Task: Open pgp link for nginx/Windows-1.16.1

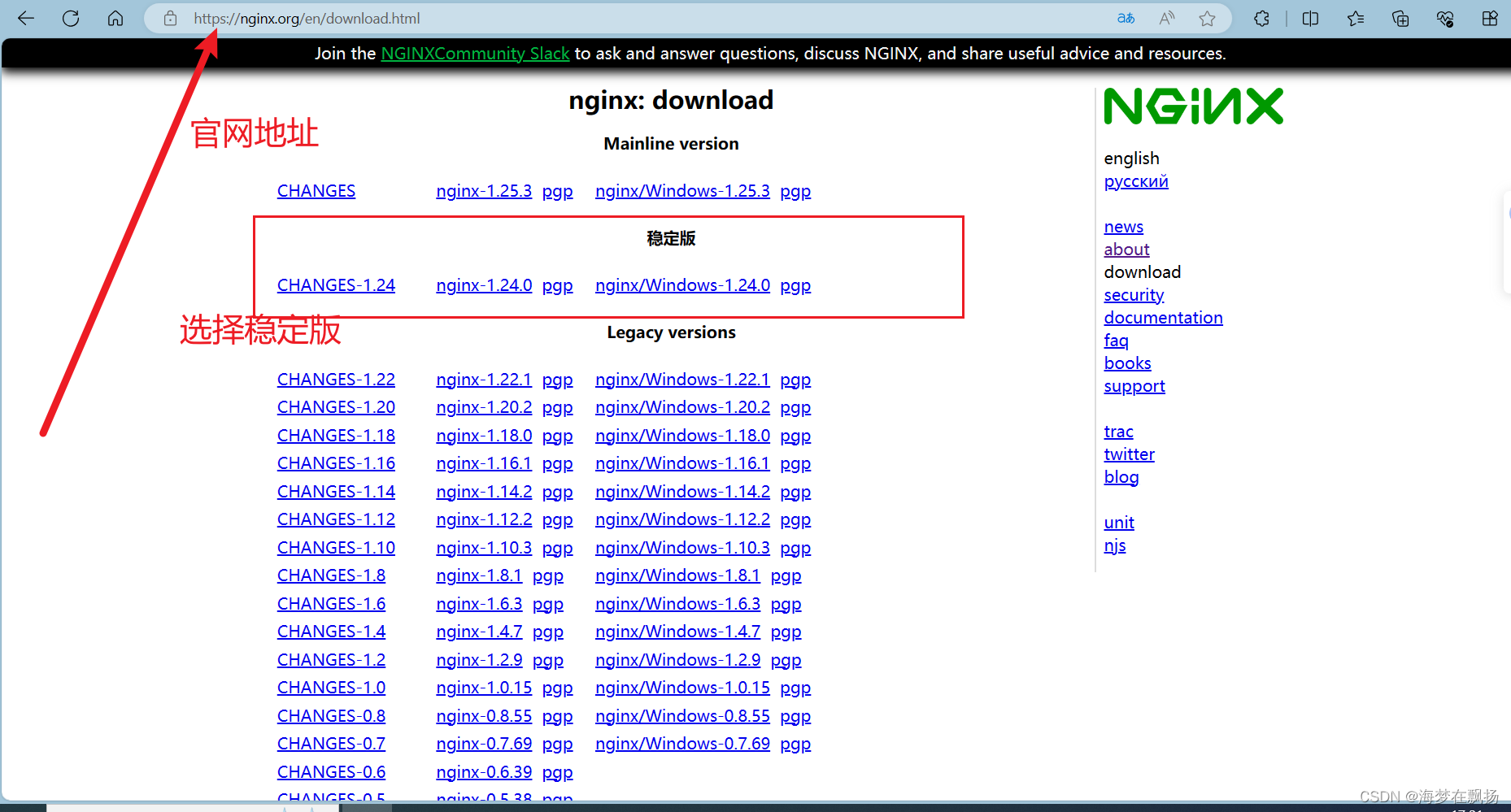Action: 795,464
